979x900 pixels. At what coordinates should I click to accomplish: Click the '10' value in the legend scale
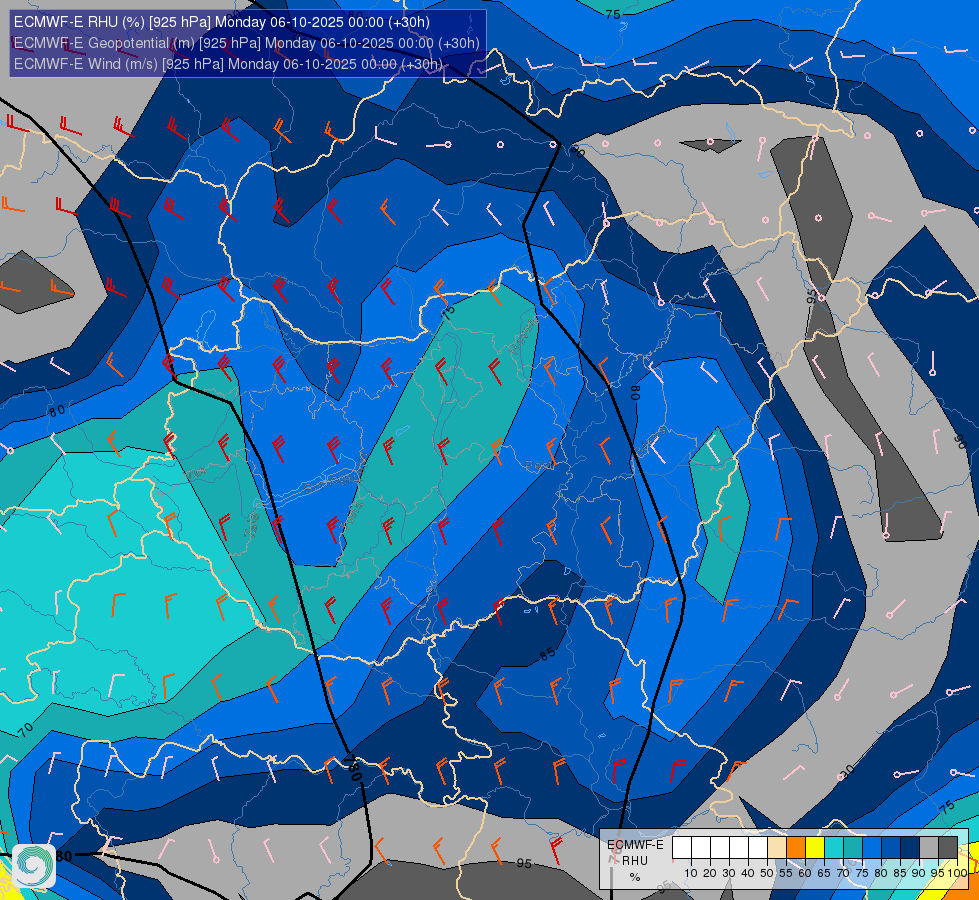[x=691, y=873]
